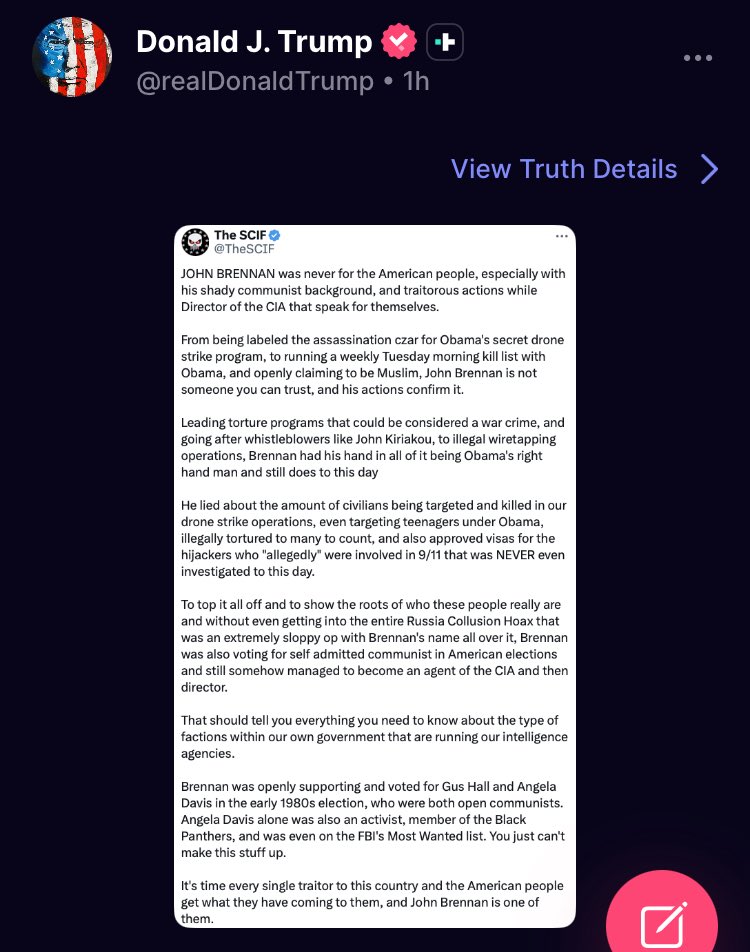Click the 1h post timestamp
Screen dimensions: 750x952
coord(415,81)
